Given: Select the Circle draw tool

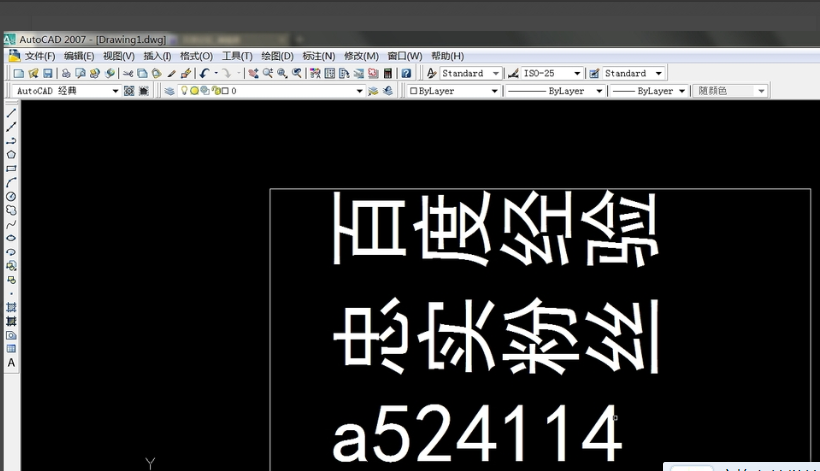Looking at the screenshot, I should 11,197.
